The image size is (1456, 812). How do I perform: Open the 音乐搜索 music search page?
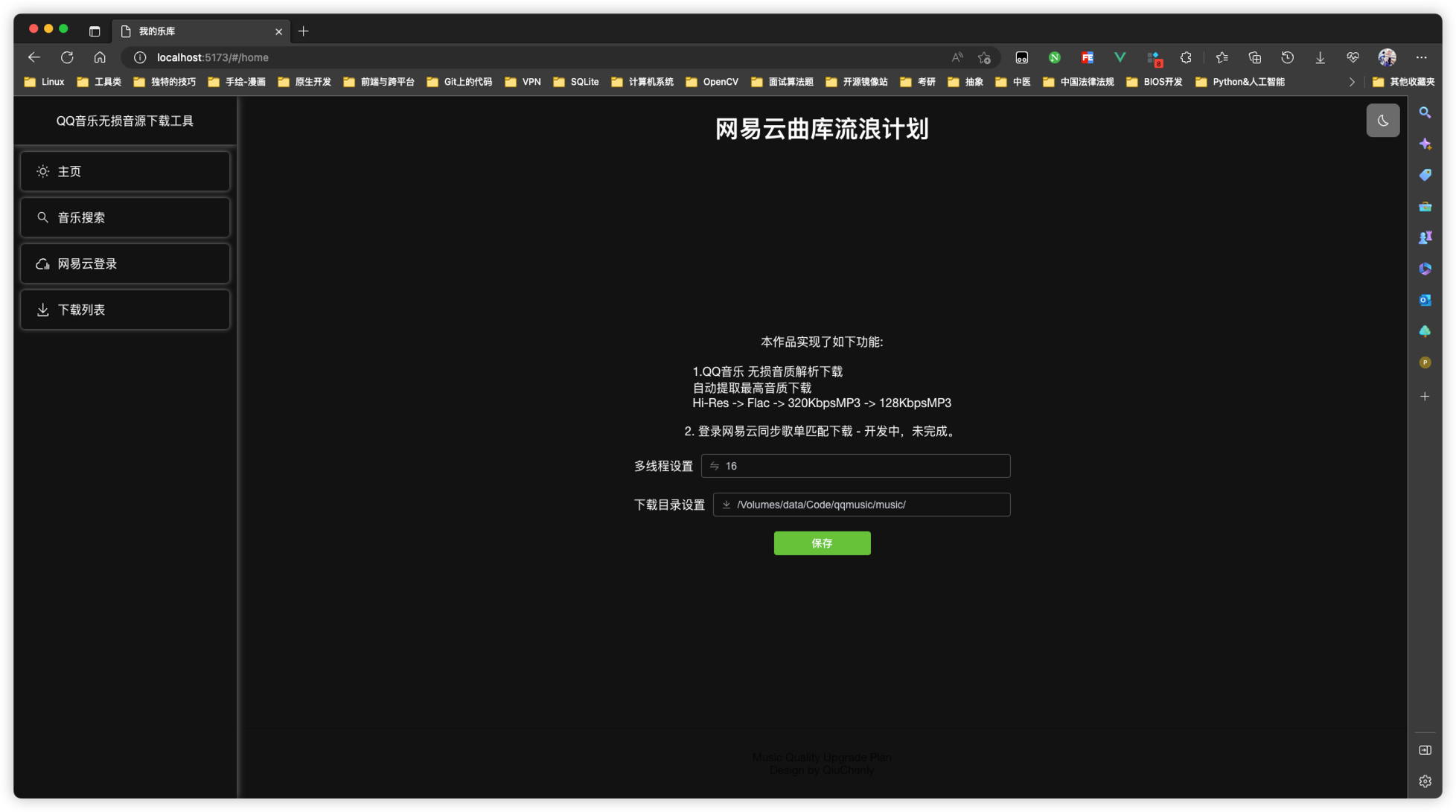click(125, 217)
